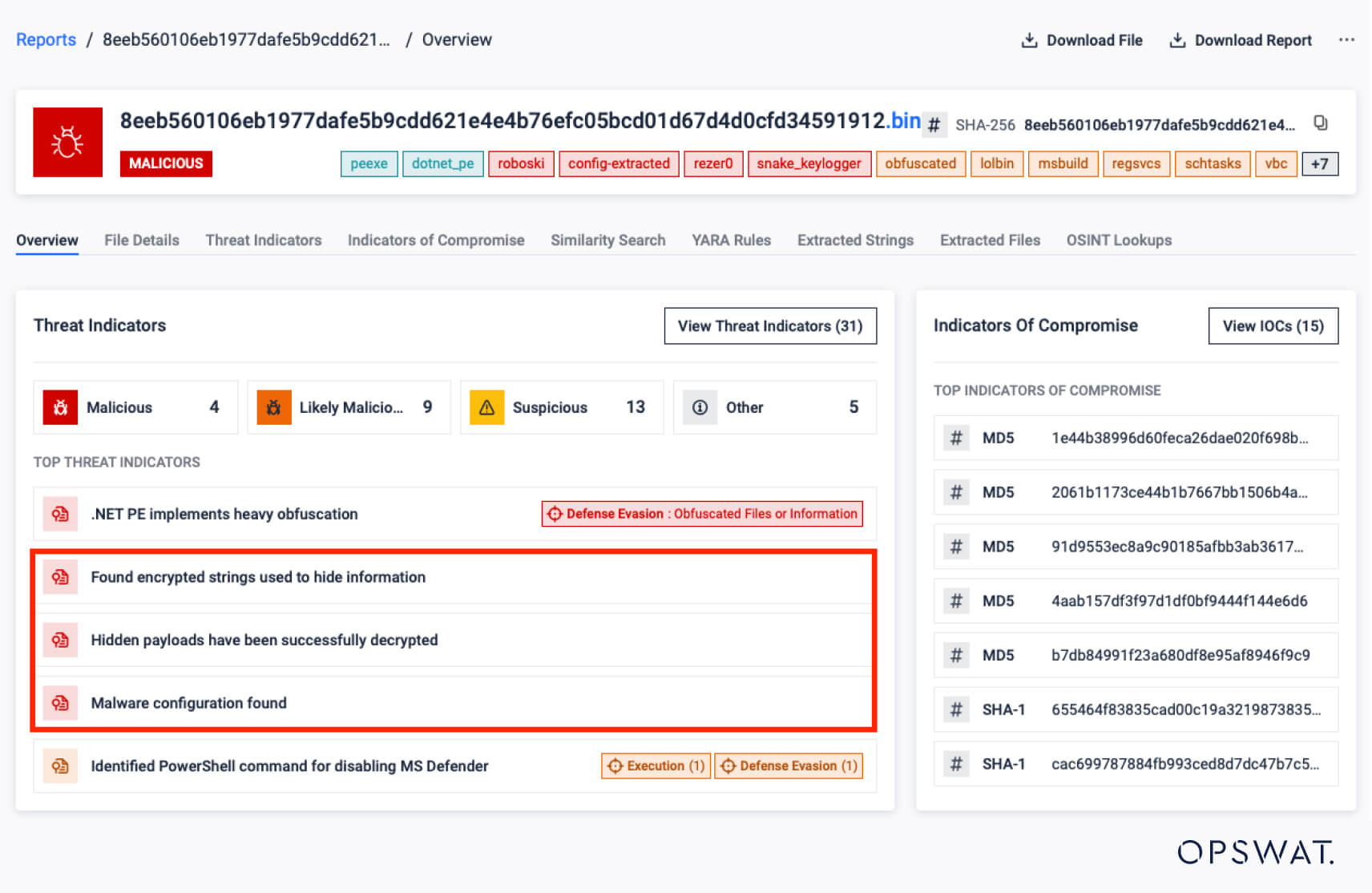Switch to the File Details tab

pyautogui.click(x=142, y=240)
